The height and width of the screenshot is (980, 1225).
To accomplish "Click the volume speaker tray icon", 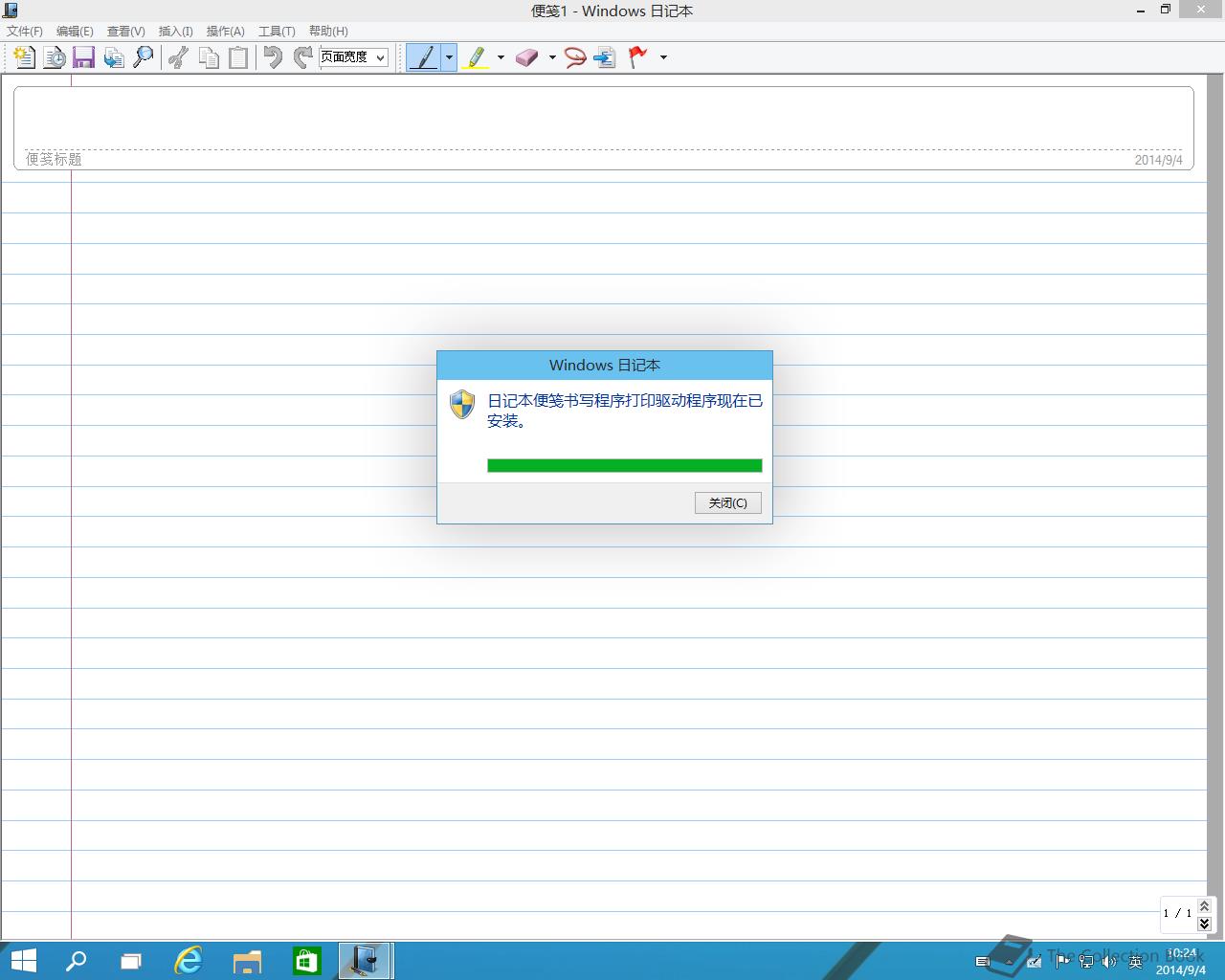I will tap(1109, 961).
